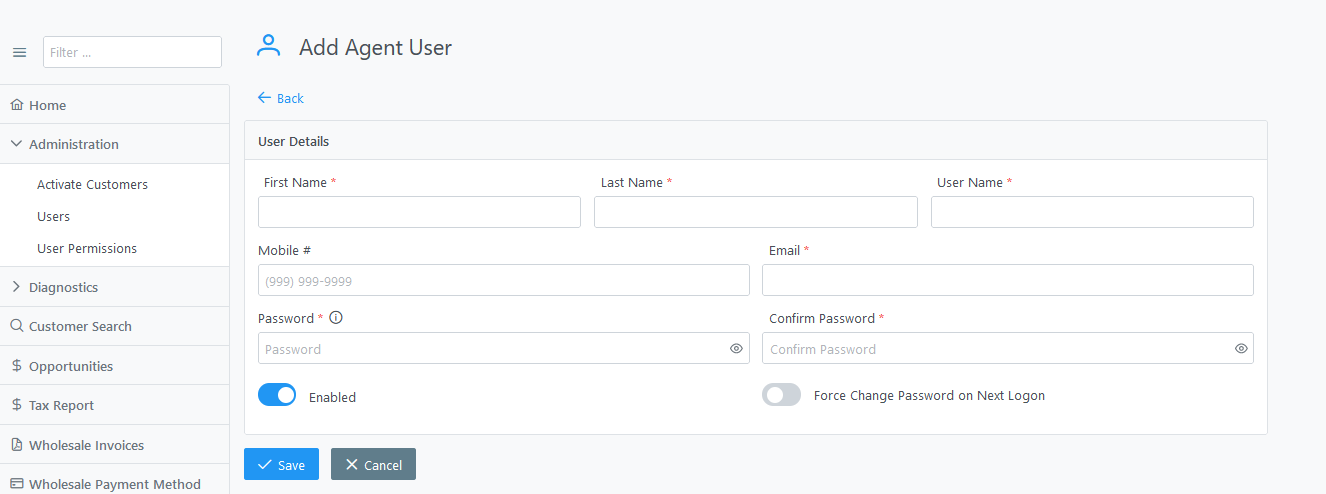The width and height of the screenshot is (1326, 494).
Task: Click the password info icon
Action: 336,318
